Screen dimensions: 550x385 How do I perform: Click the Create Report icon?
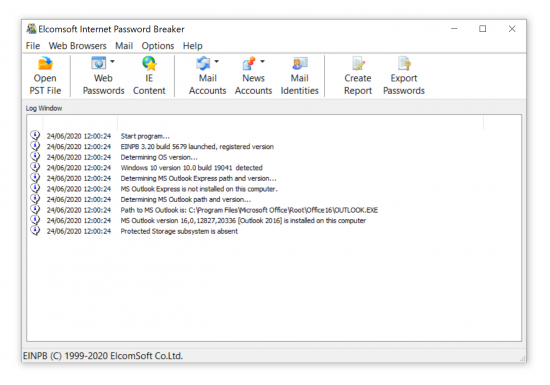tap(358, 63)
